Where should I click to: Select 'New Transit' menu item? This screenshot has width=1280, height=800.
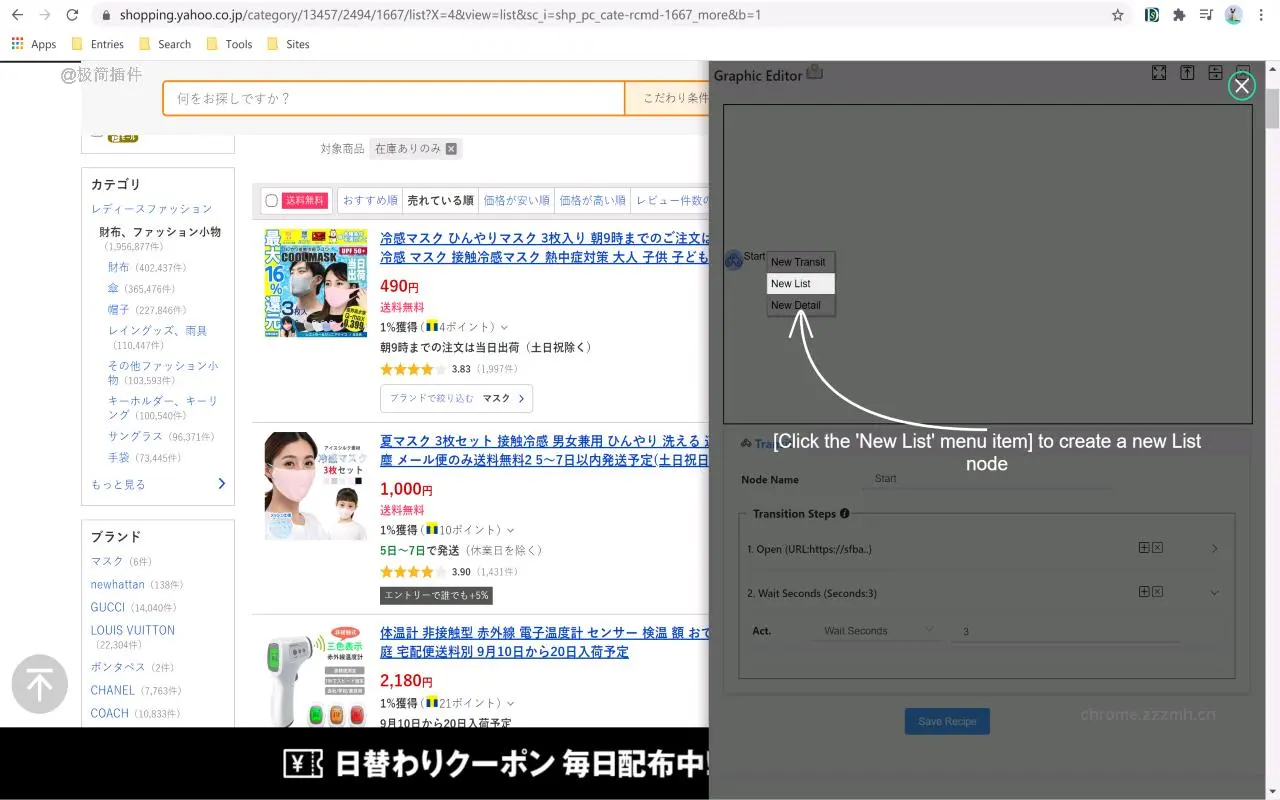[799, 261]
